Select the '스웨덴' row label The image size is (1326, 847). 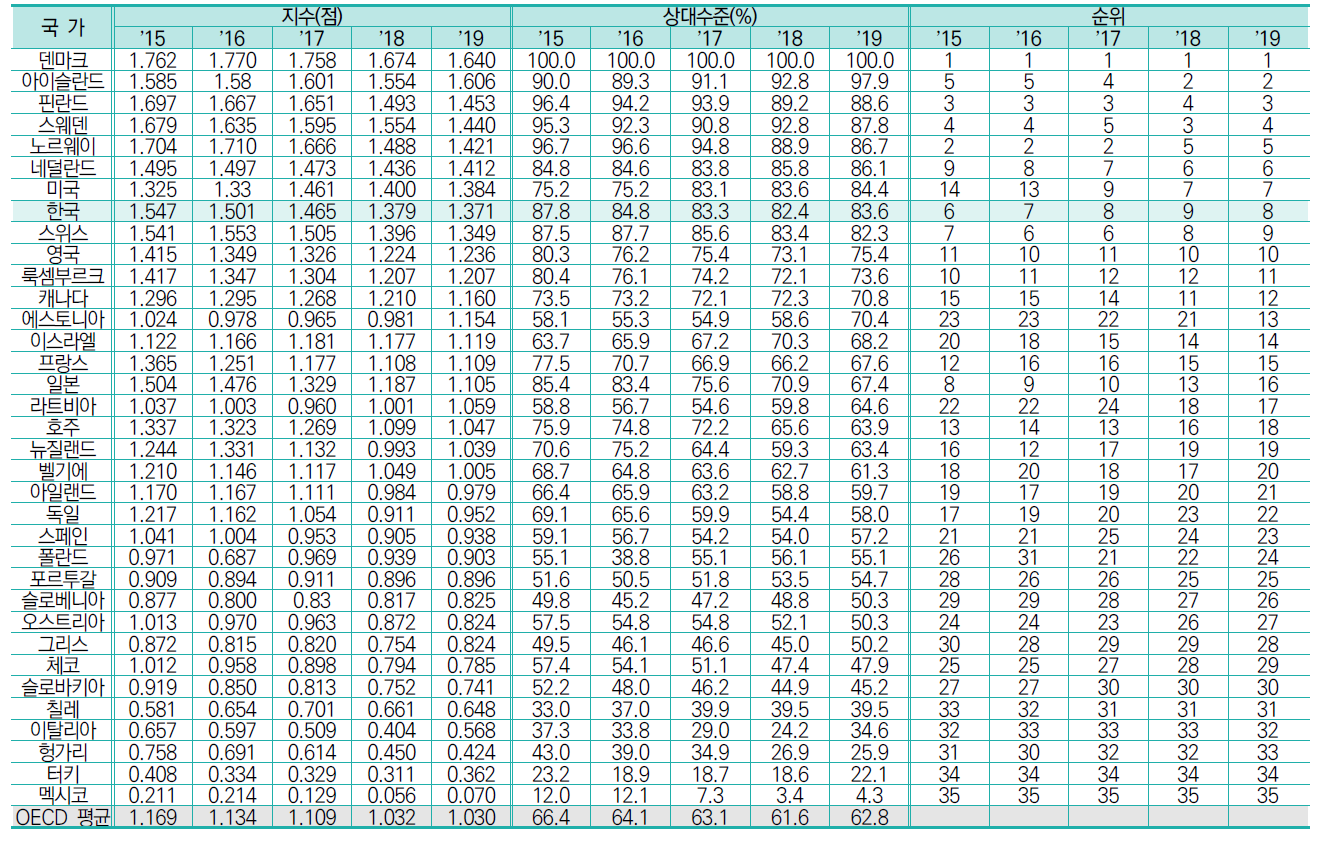[x=63, y=125]
